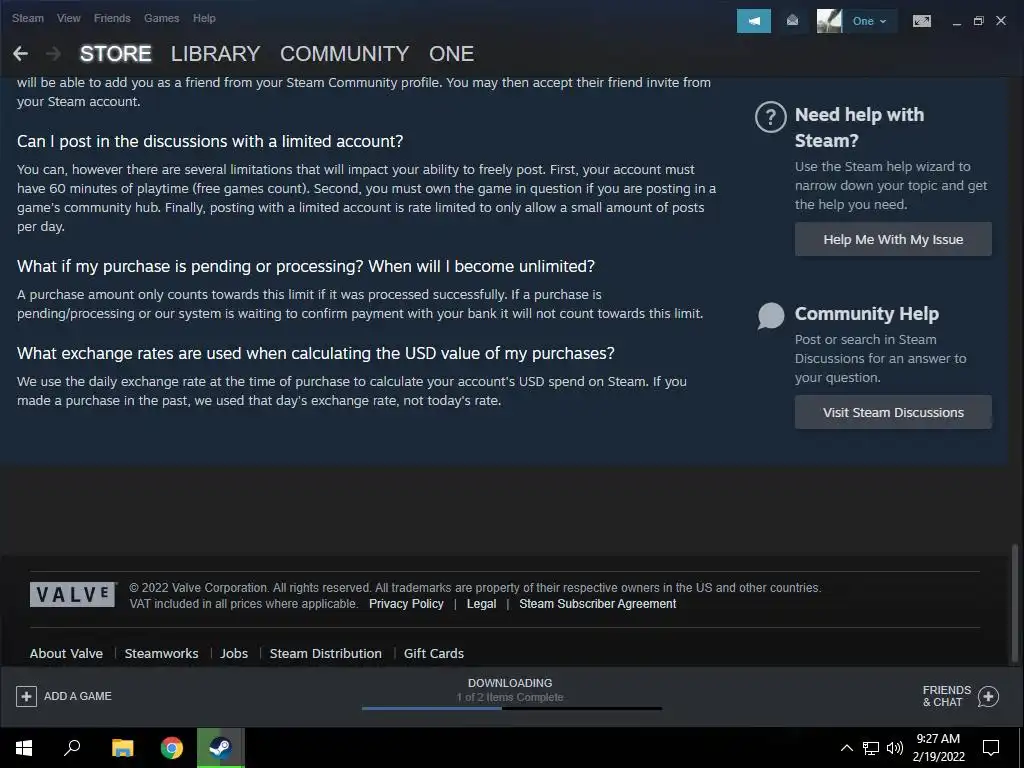Open the Help menu
Image resolution: width=1024 pixels, height=768 pixels.
(x=204, y=18)
